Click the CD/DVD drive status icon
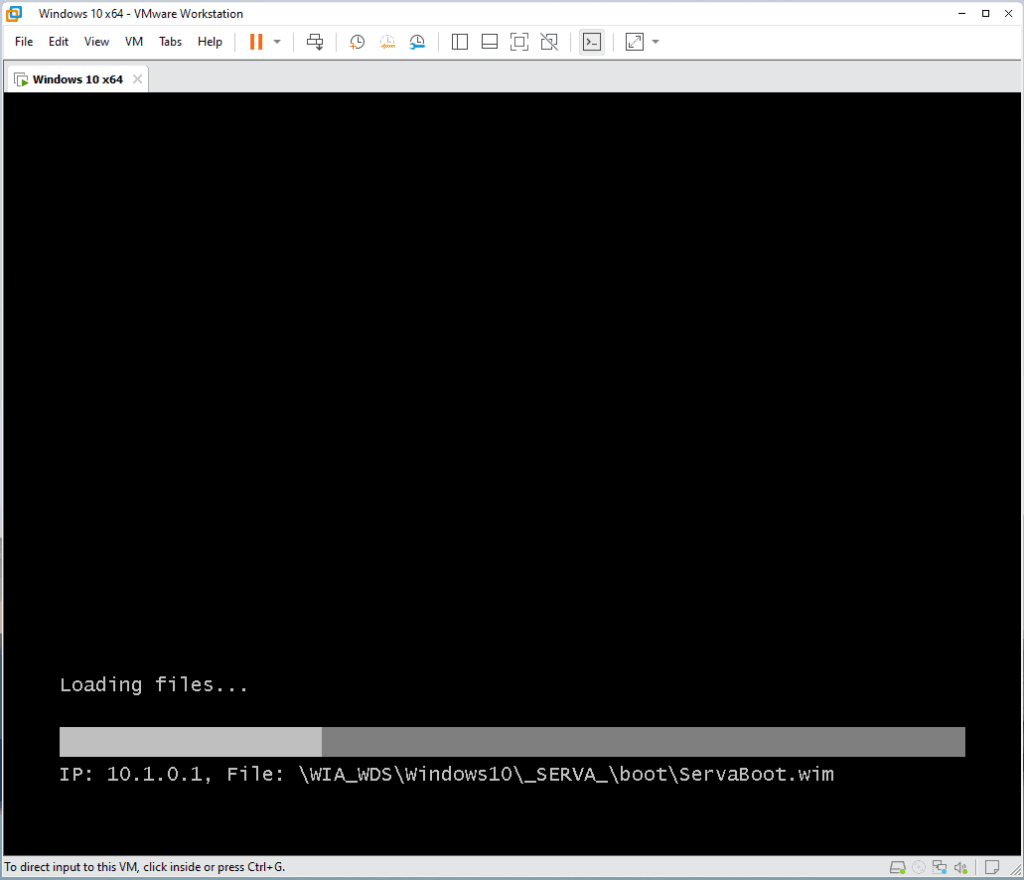The height and width of the screenshot is (880, 1024). (919, 867)
